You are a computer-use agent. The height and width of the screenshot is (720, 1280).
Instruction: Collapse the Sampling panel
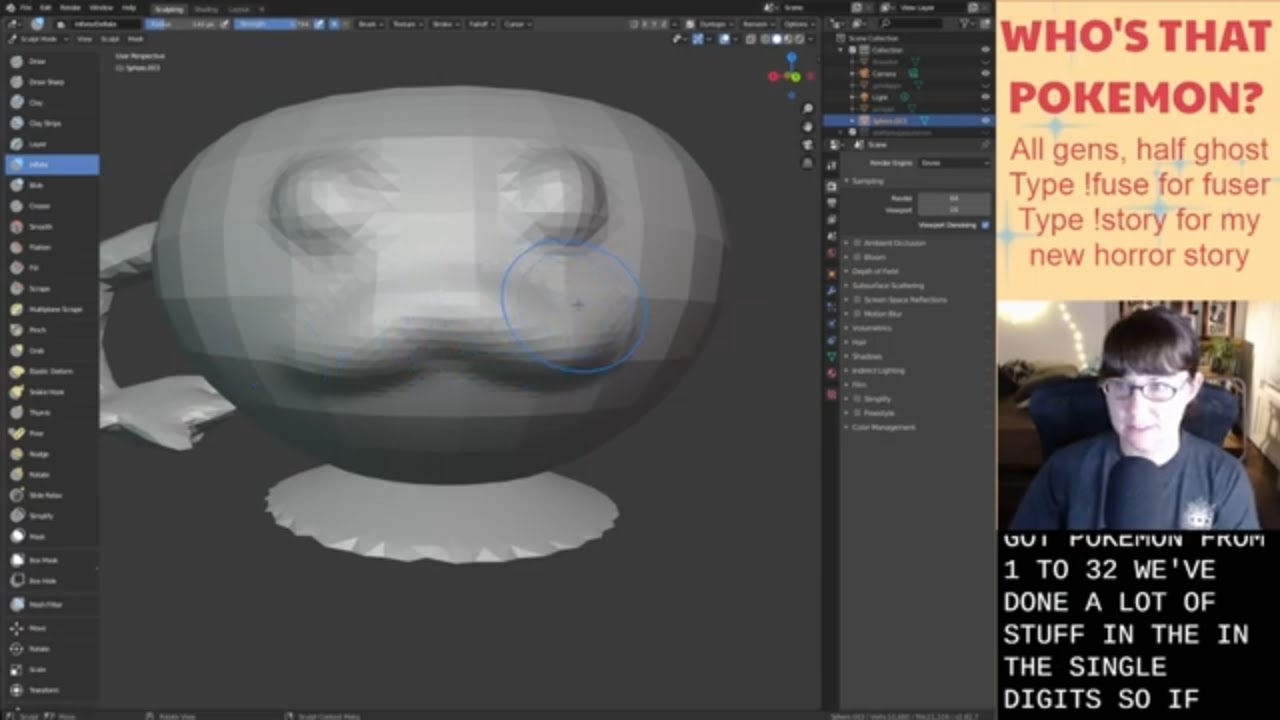tap(866, 181)
